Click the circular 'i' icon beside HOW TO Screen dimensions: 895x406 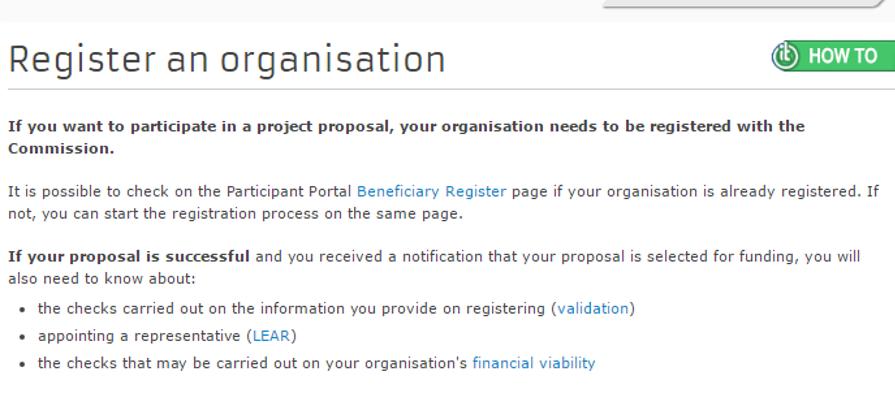pos(786,56)
